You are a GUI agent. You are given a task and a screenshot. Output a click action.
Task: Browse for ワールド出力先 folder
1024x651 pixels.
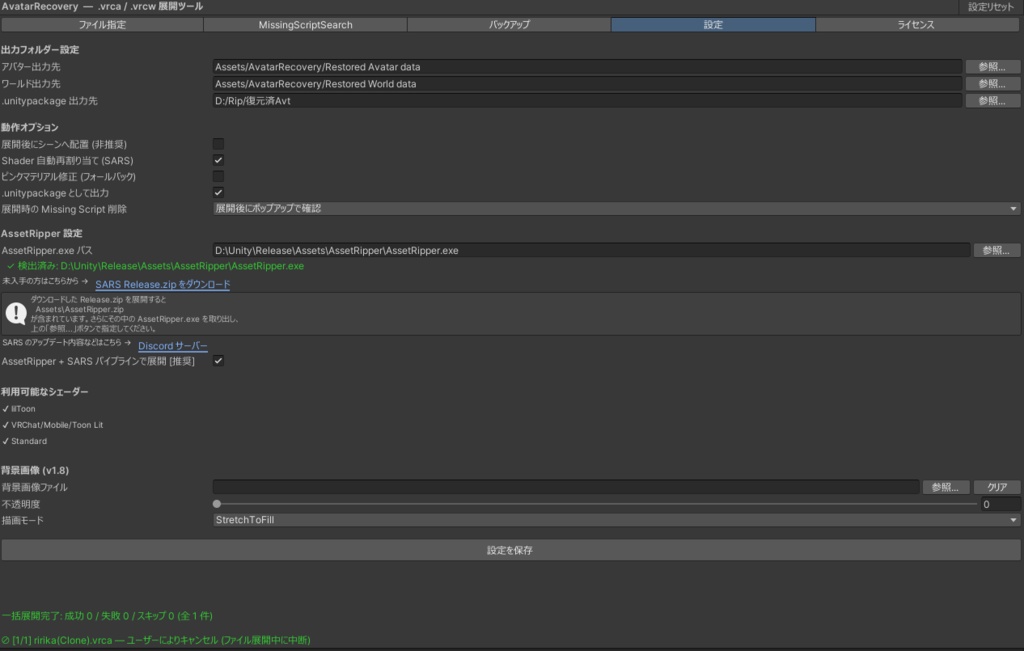click(992, 84)
